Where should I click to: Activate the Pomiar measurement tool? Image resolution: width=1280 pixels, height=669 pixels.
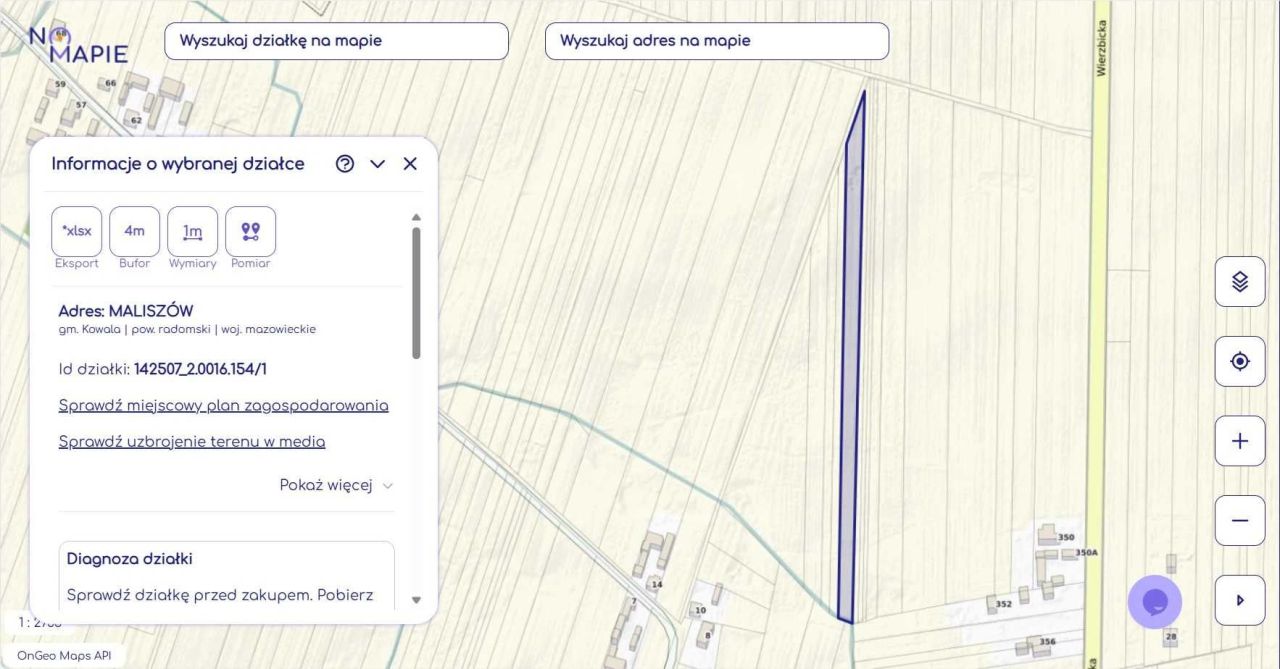(251, 231)
